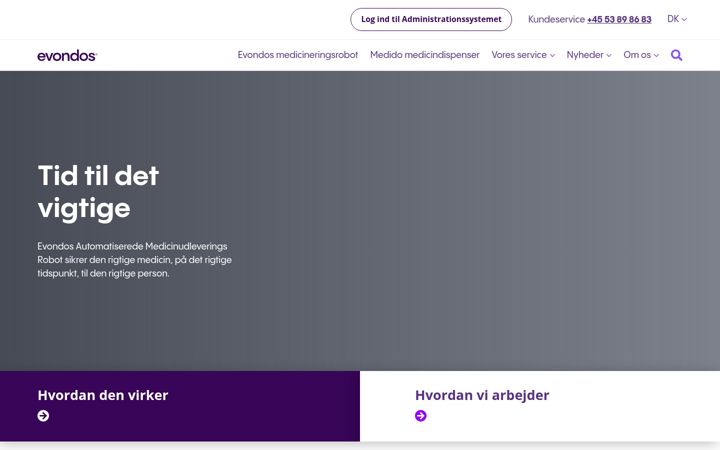This screenshot has height=450, width=720.
Task: Click the Kundeservice label
Action: click(x=556, y=19)
